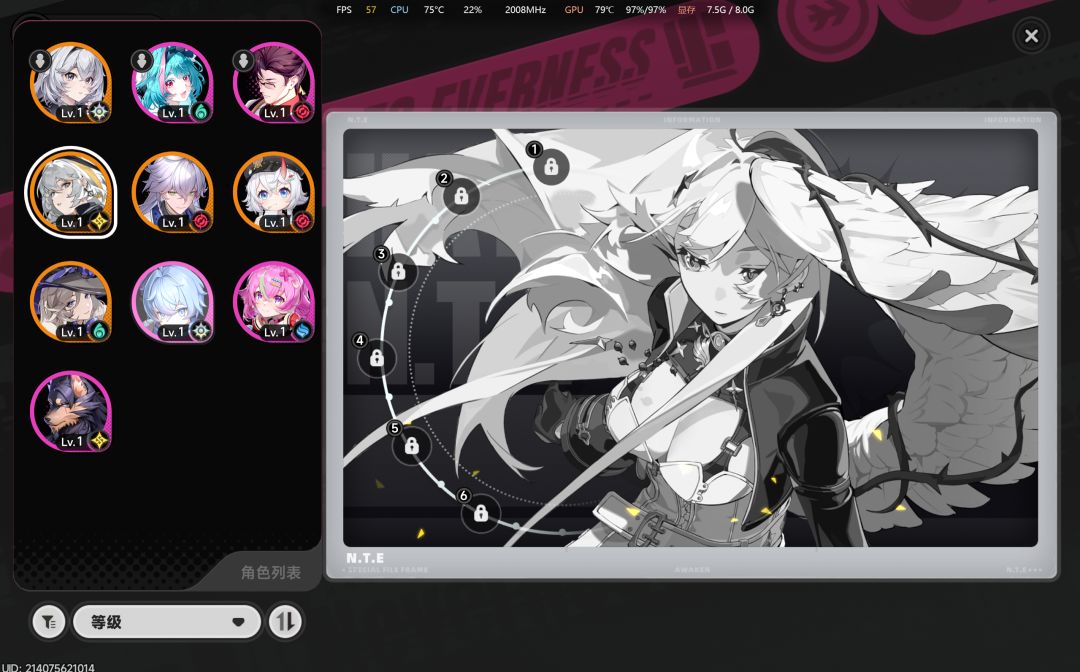Open locked awakening node 1
The image size is (1080, 672).
pyautogui.click(x=550, y=167)
